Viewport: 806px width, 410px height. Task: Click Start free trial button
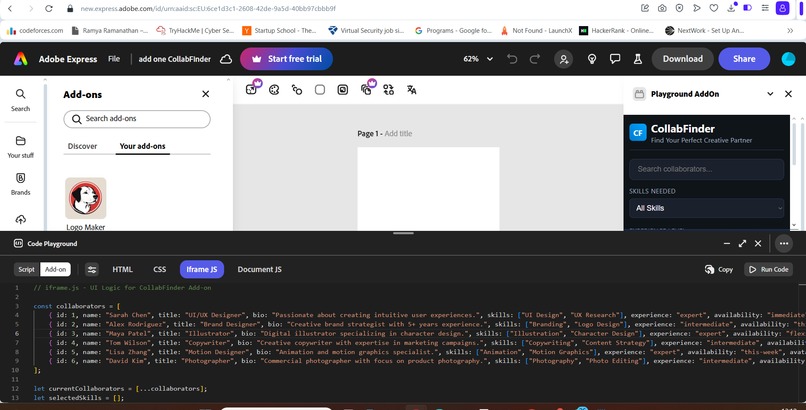(x=286, y=59)
